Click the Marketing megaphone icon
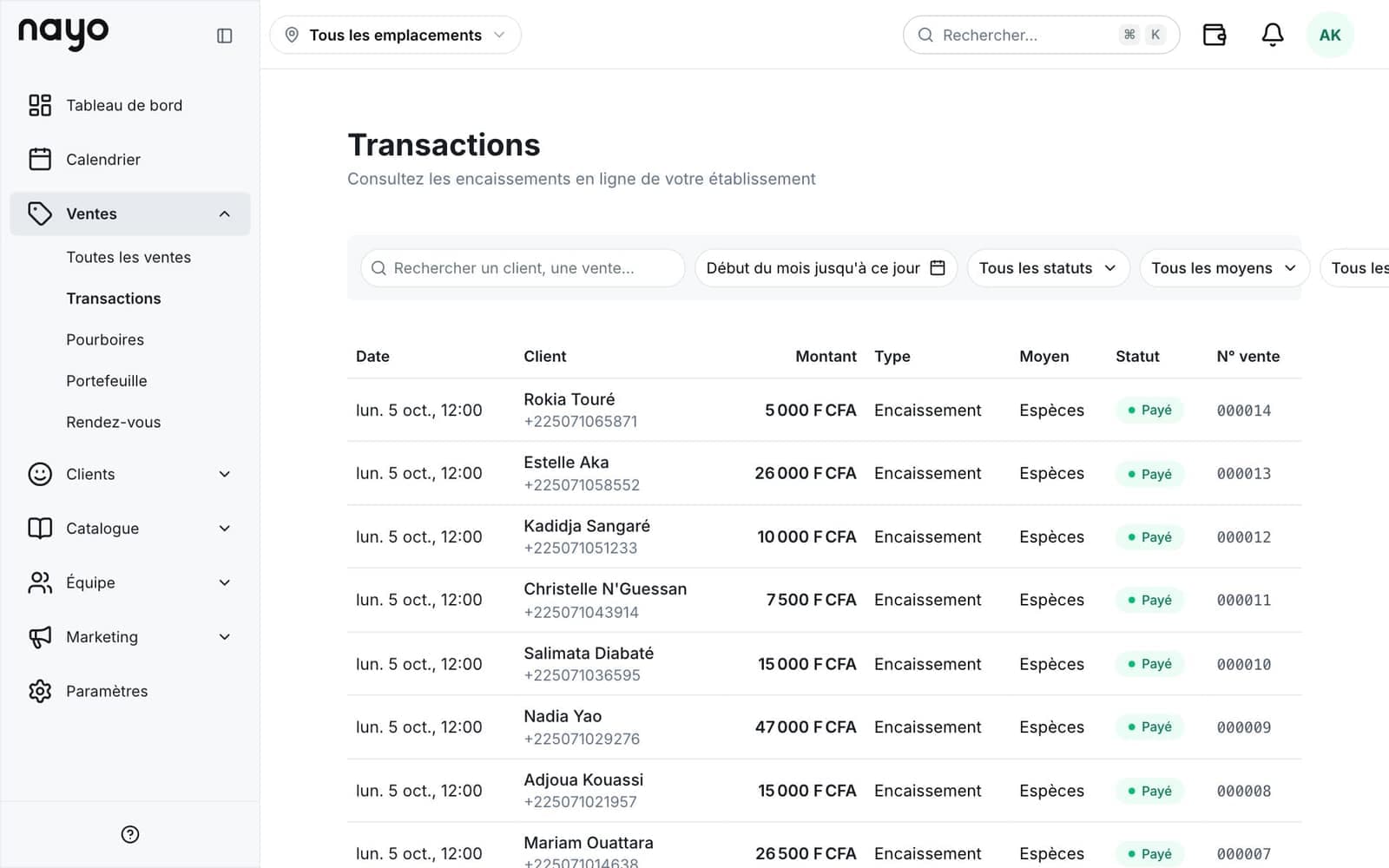1389x868 pixels. click(x=40, y=636)
